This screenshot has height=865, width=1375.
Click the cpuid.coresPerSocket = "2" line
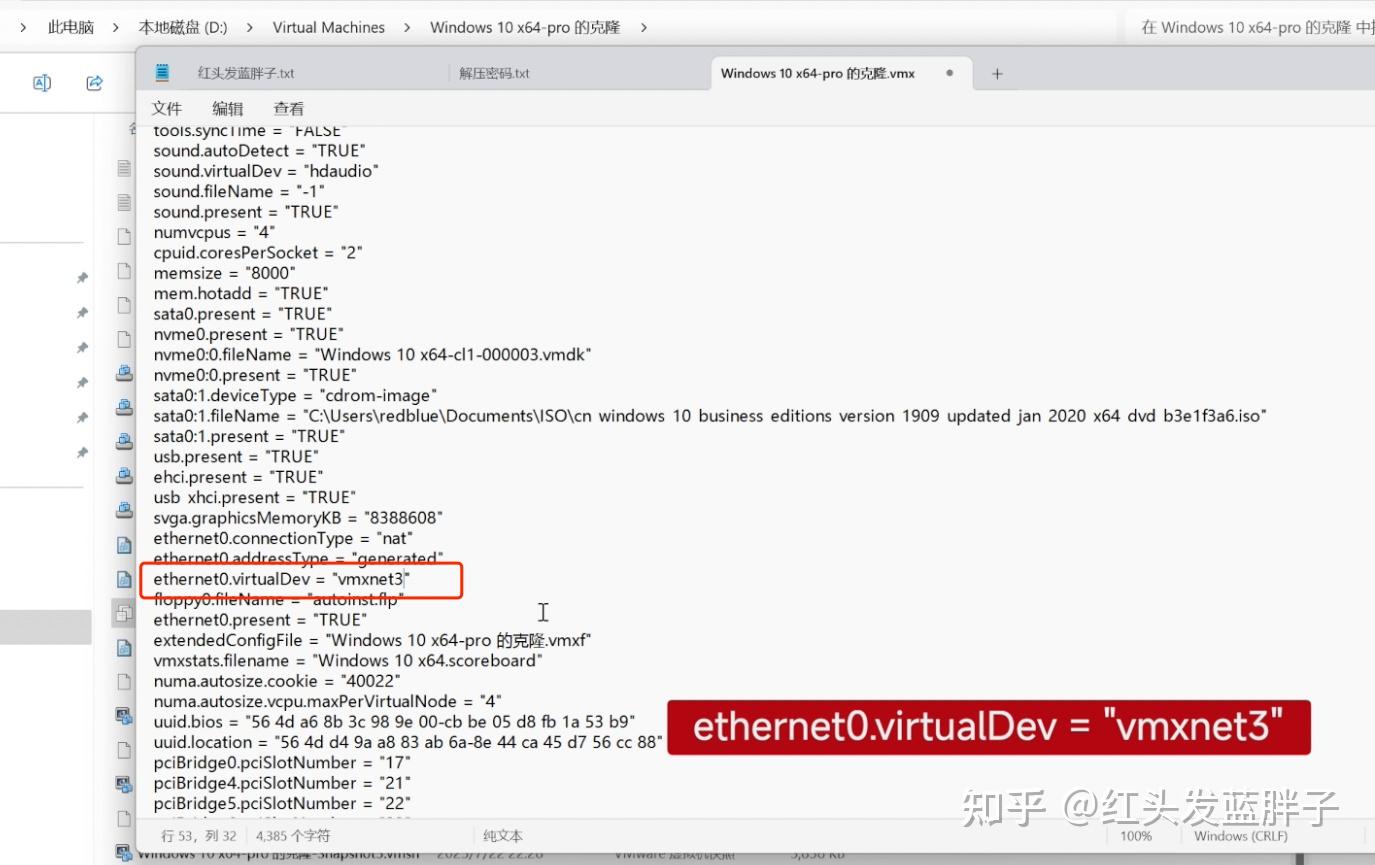click(x=258, y=252)
